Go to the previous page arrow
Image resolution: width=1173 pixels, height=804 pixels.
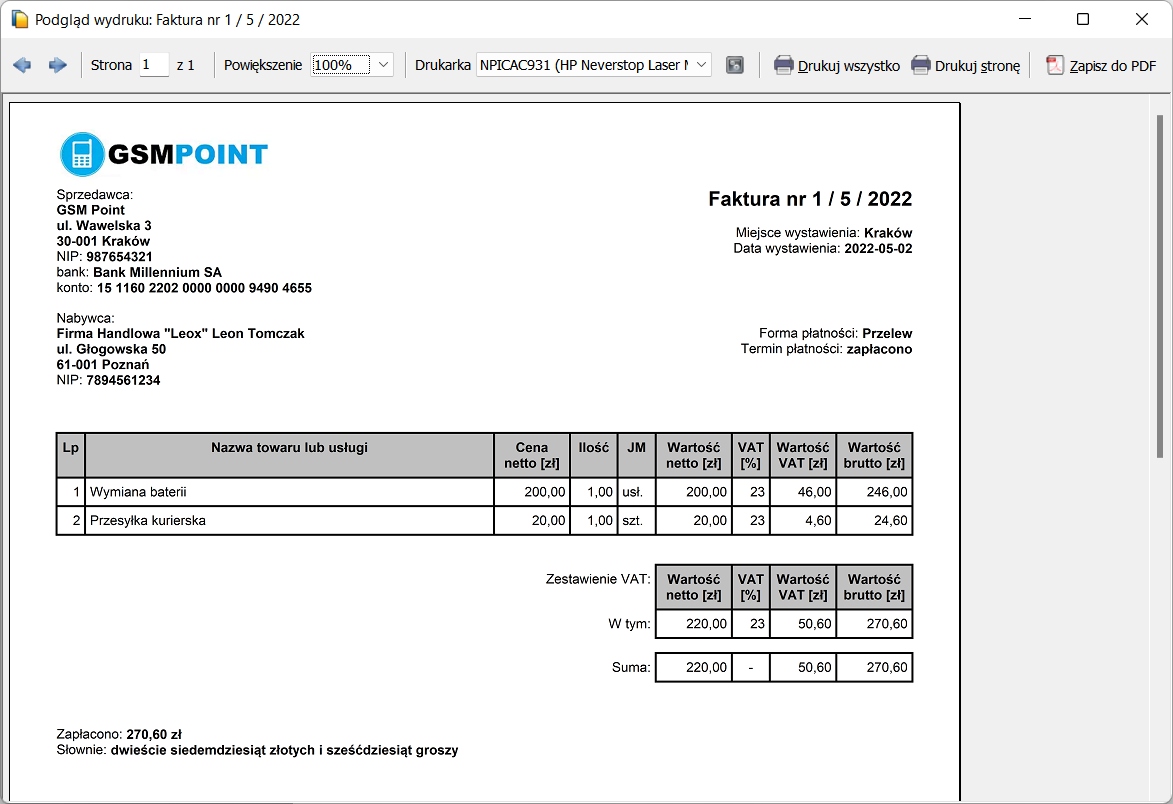coord(22,65)
